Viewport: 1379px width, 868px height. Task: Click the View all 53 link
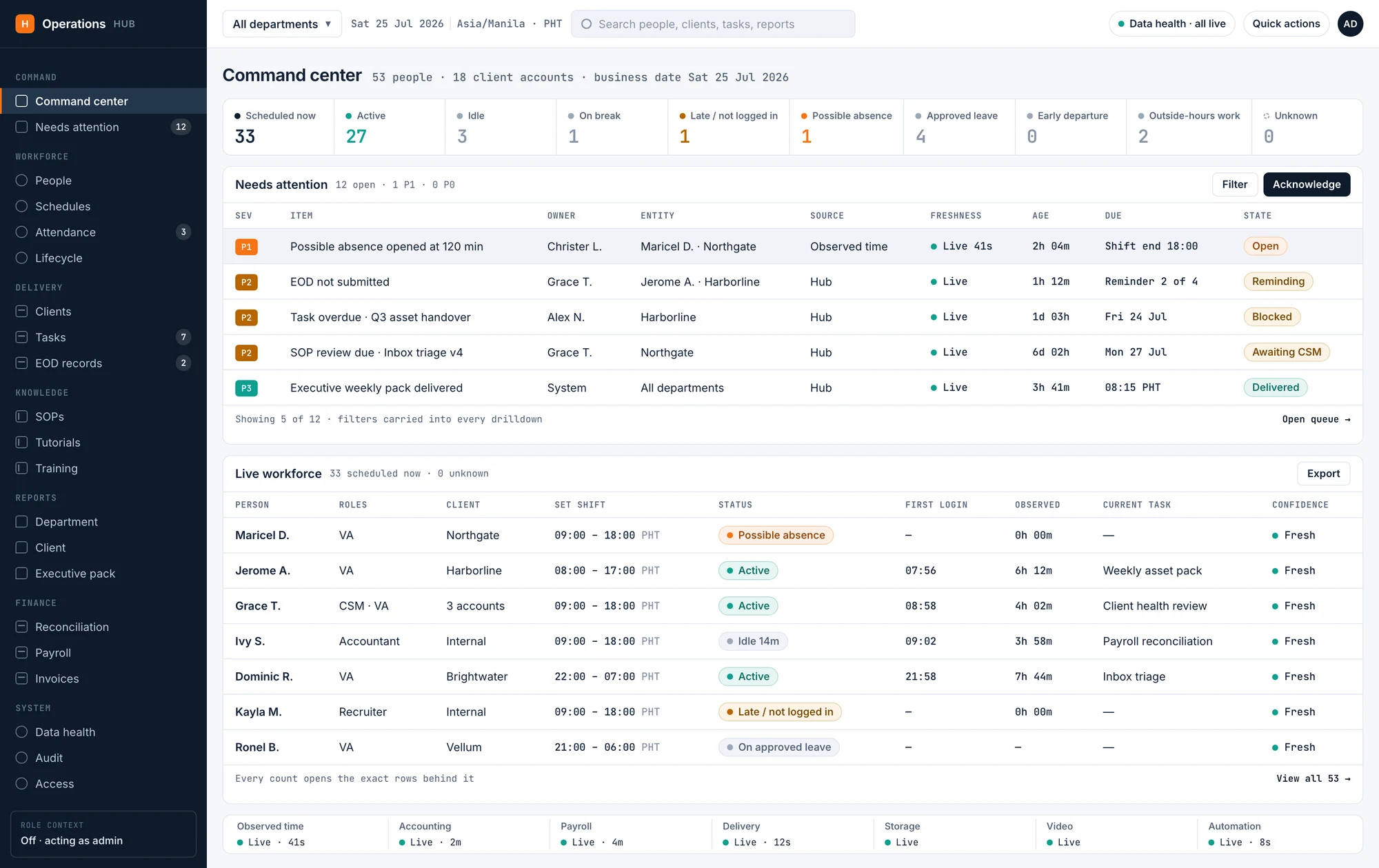(1313, 778)
